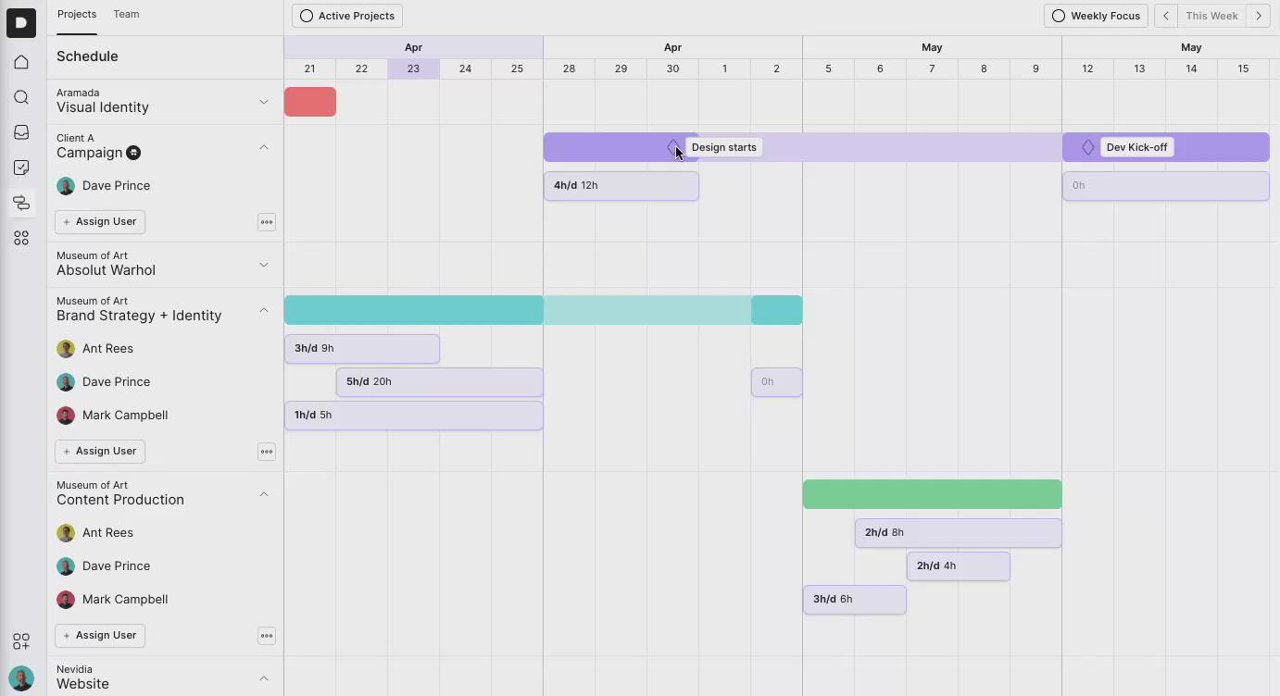The height and width of the screenshot is (696, 1280).
Task: Click the Schedule heading
Action: click(87, 57)
